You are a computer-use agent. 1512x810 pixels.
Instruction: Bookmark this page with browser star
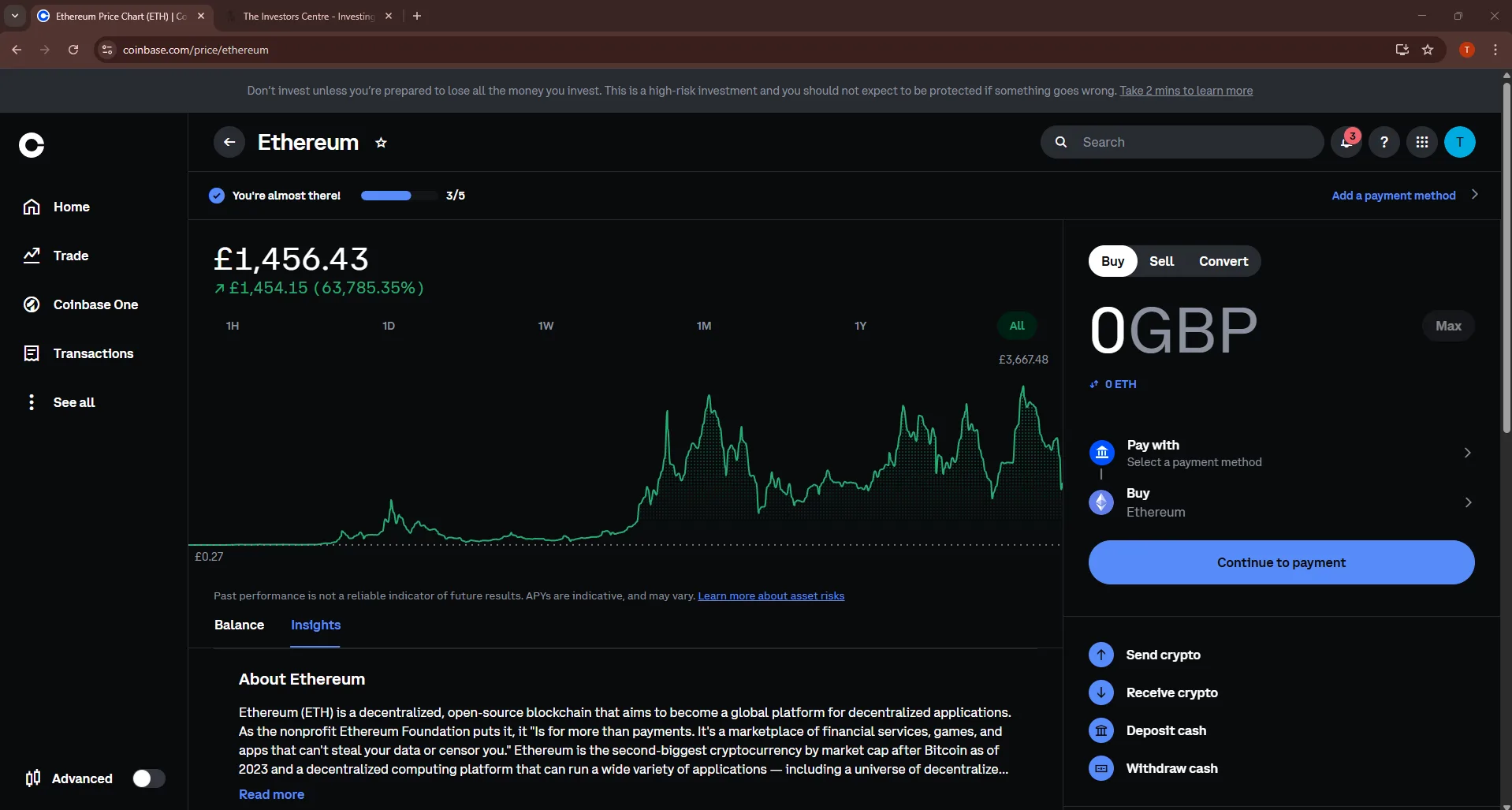(x=1428, y=50)
